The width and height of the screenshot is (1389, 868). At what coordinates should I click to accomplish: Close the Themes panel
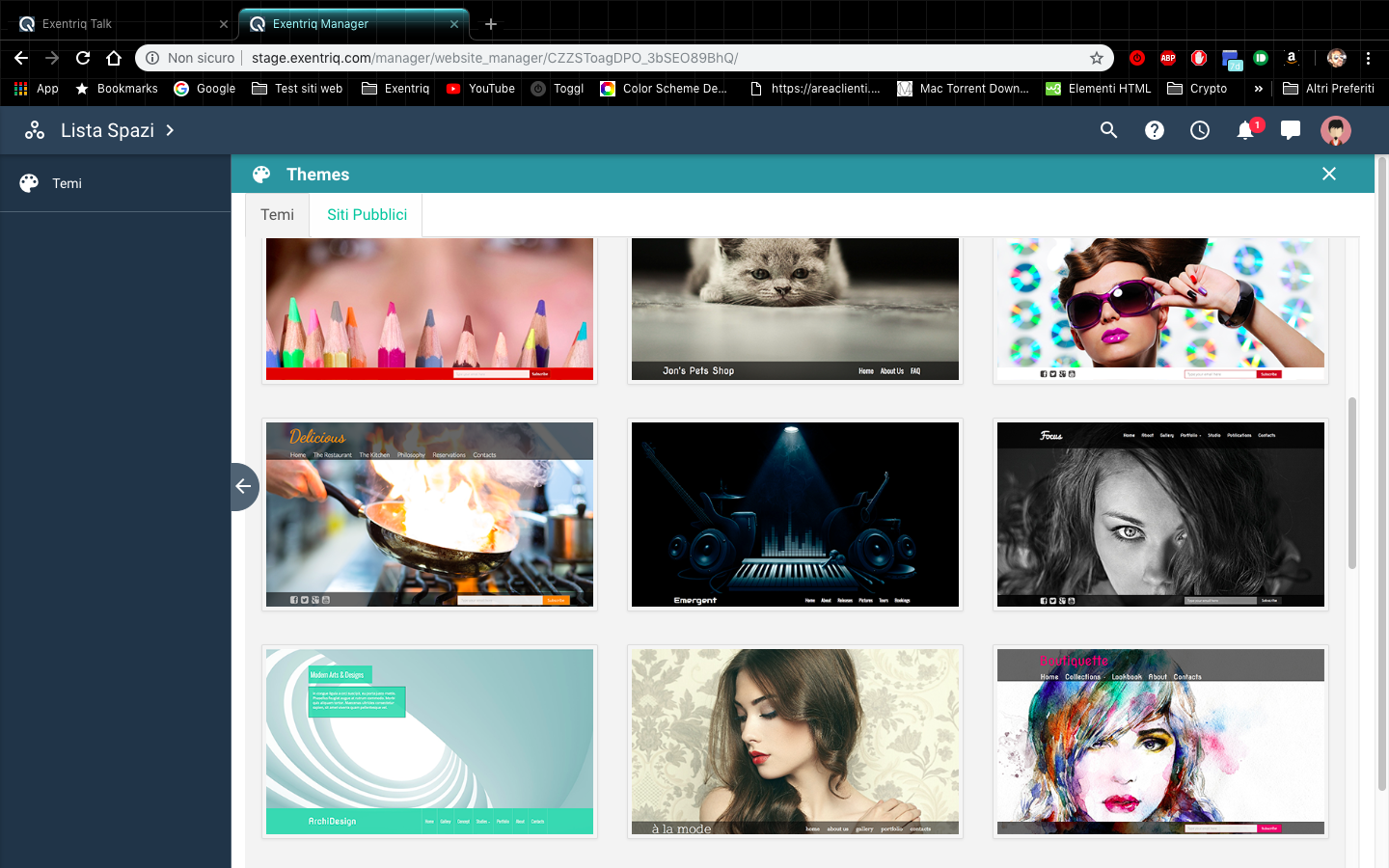1328,174
